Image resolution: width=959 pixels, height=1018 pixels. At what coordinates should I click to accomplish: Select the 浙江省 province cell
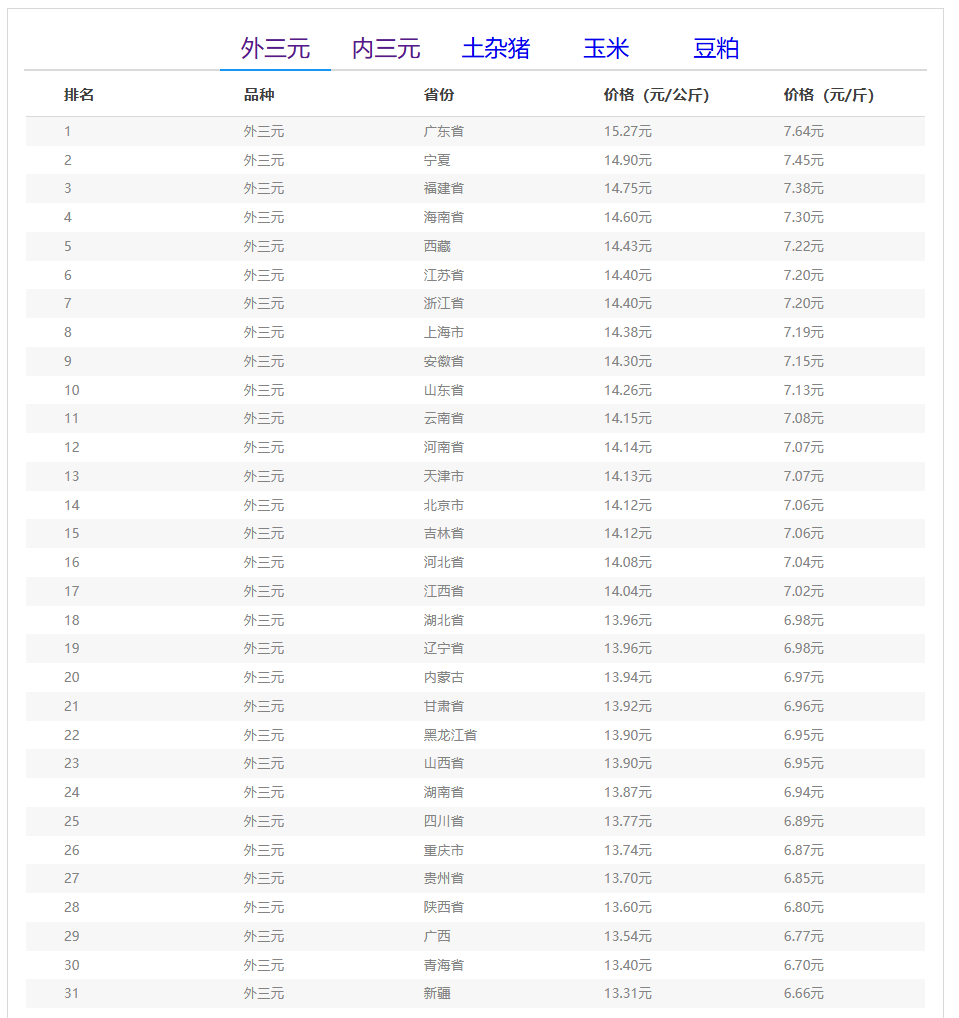(444, 303)
